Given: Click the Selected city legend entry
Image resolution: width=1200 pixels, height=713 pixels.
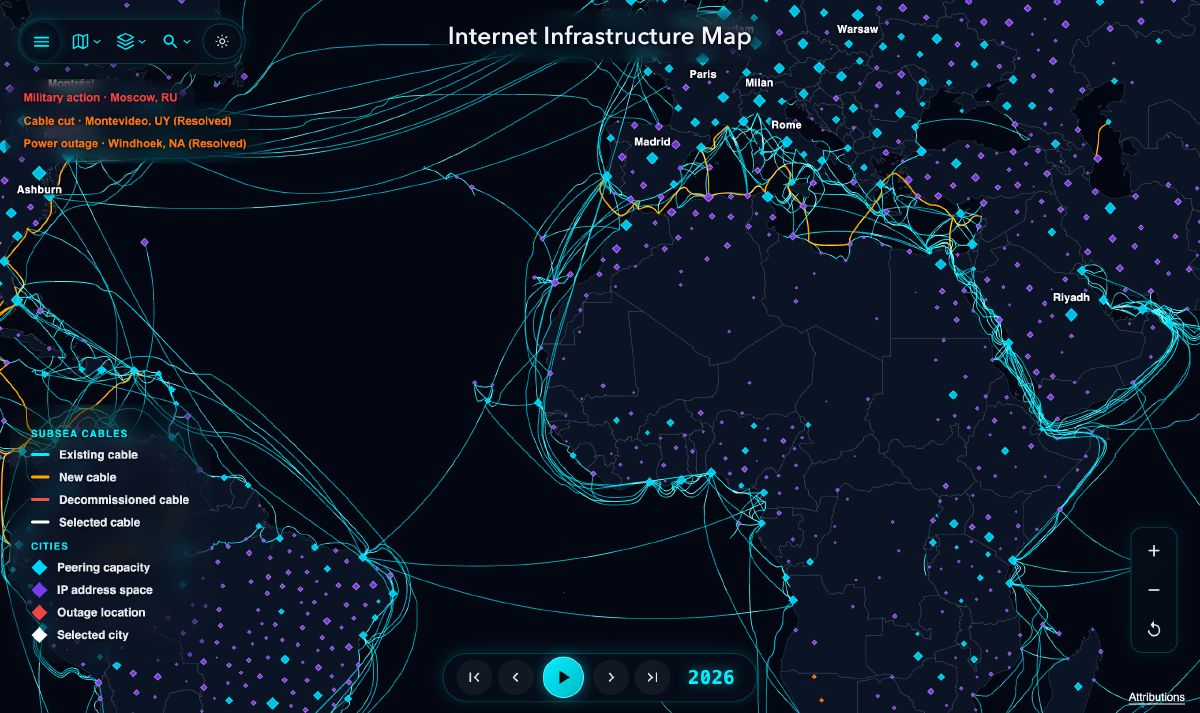Looking at the screenshot, I should coord(79,635).
